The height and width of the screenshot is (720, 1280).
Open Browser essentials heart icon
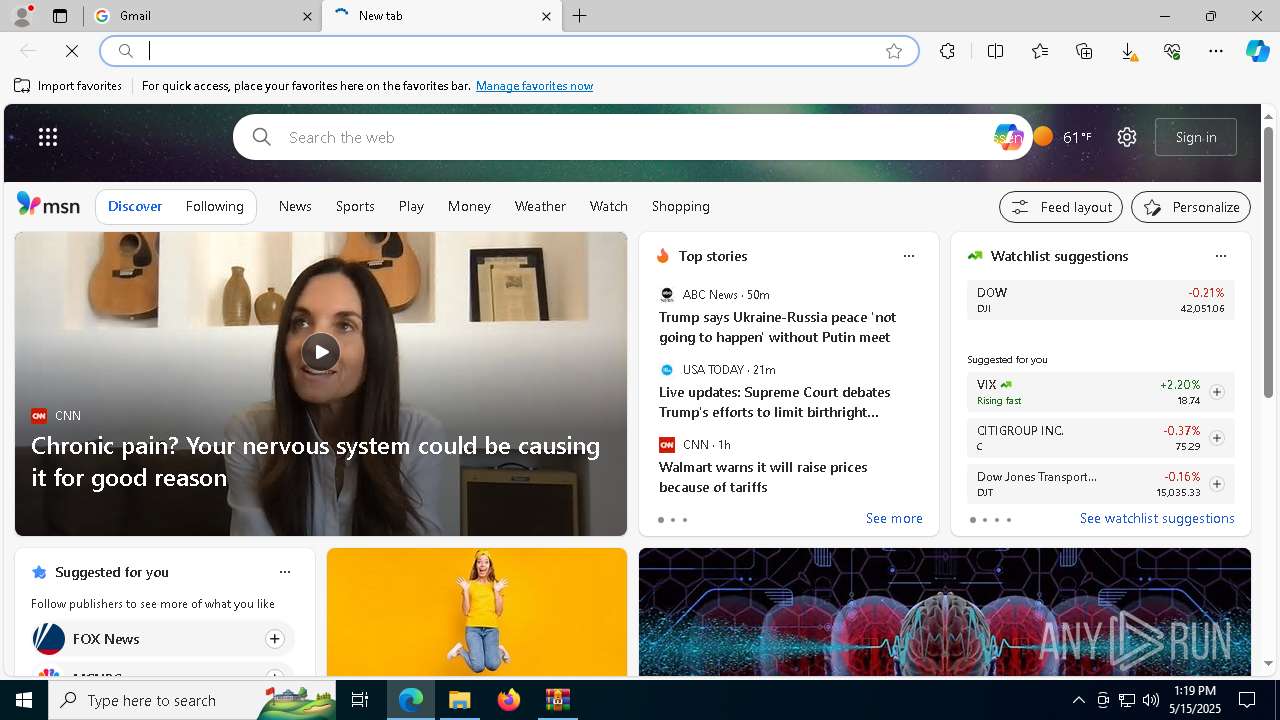pos(1172,51)
